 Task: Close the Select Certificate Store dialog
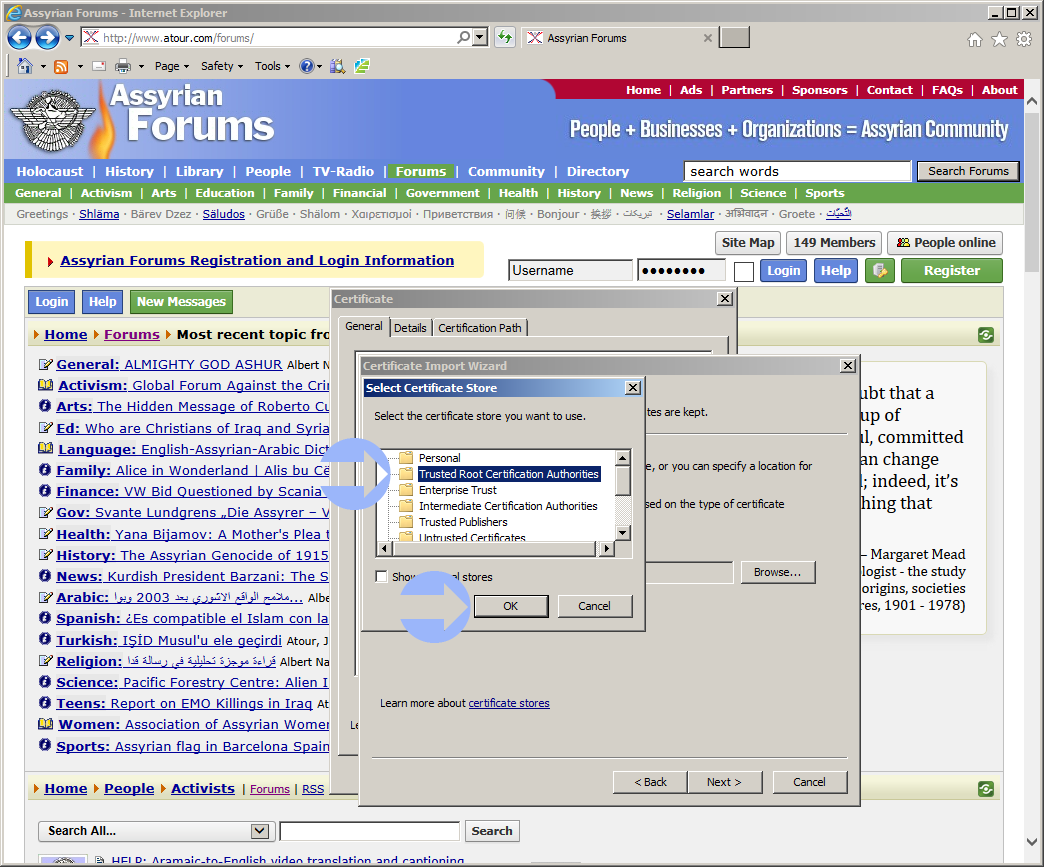point(633,388)
